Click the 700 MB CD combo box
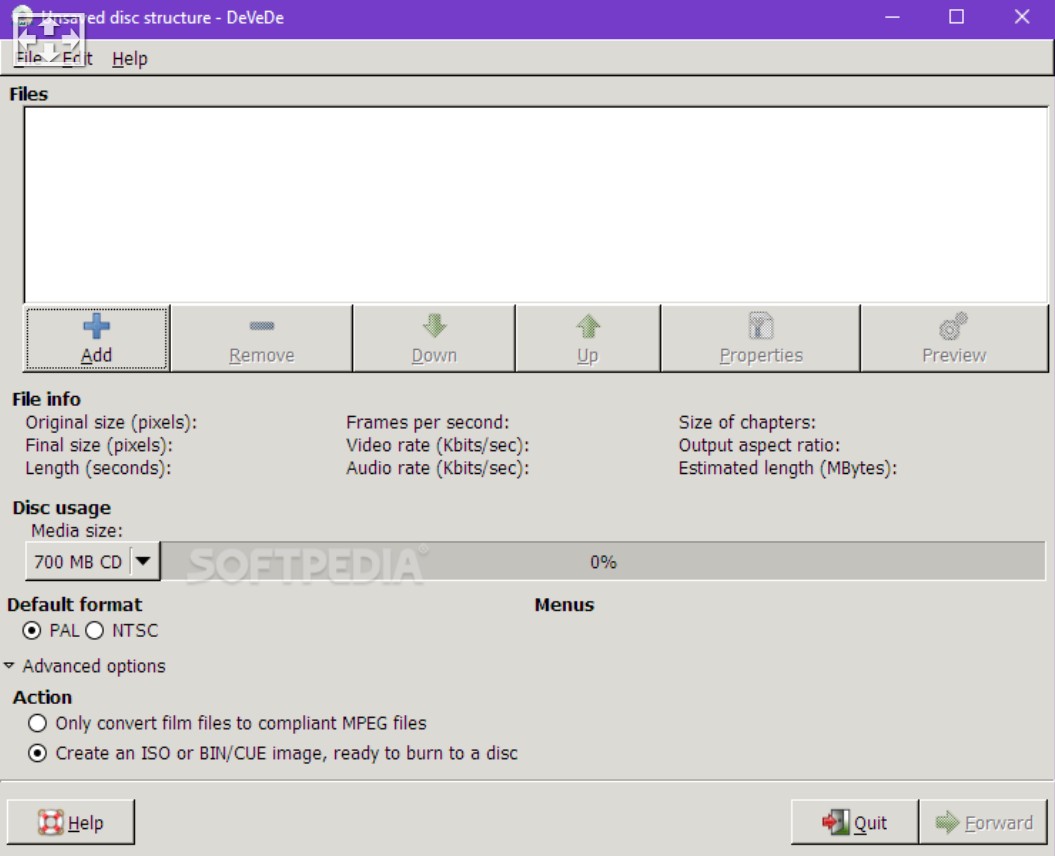The width and height of the screenshot is (1055, 856). point(78,562)
